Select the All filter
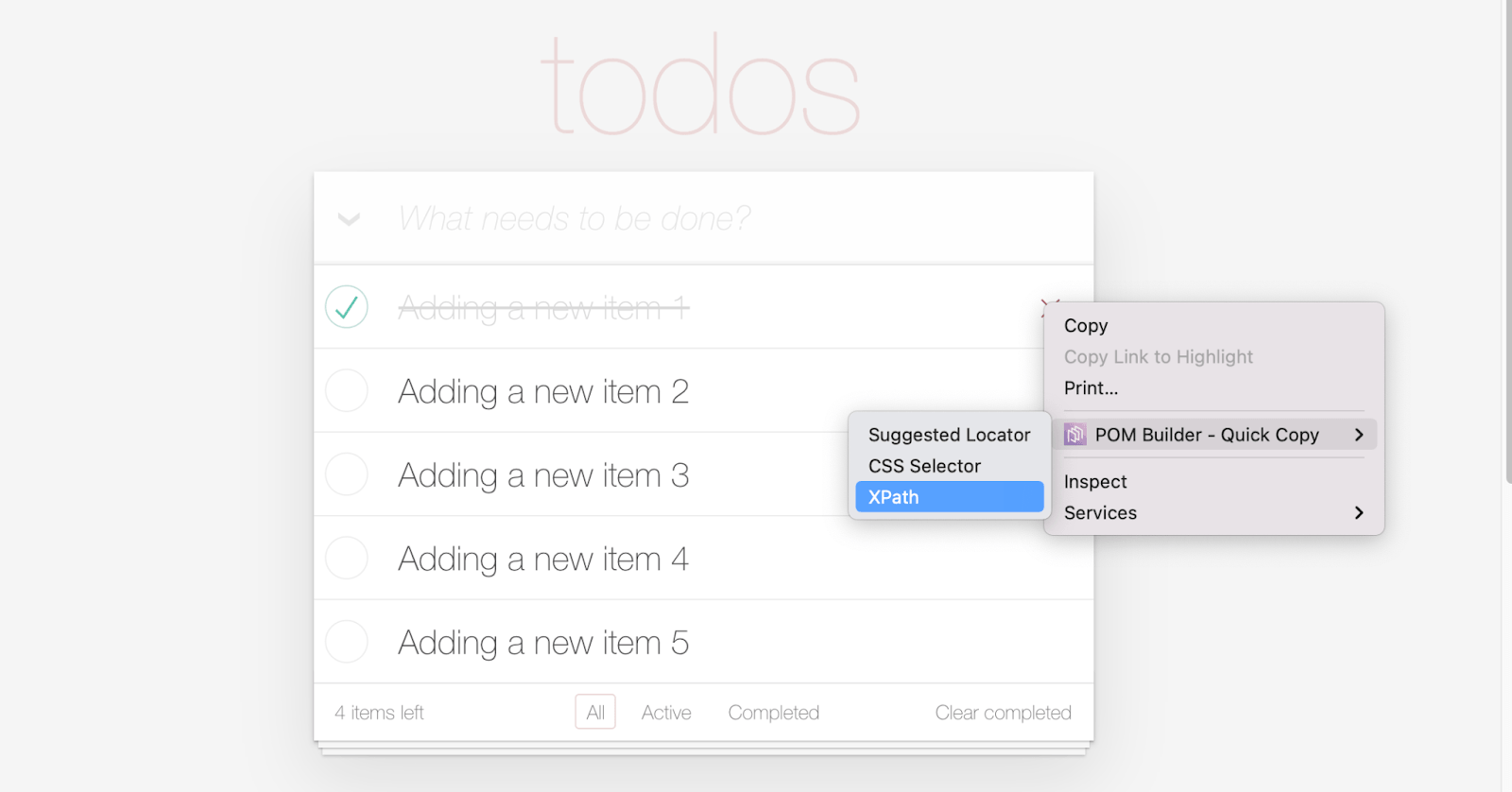Screen dimensions: 1512x792 [595, 713]
